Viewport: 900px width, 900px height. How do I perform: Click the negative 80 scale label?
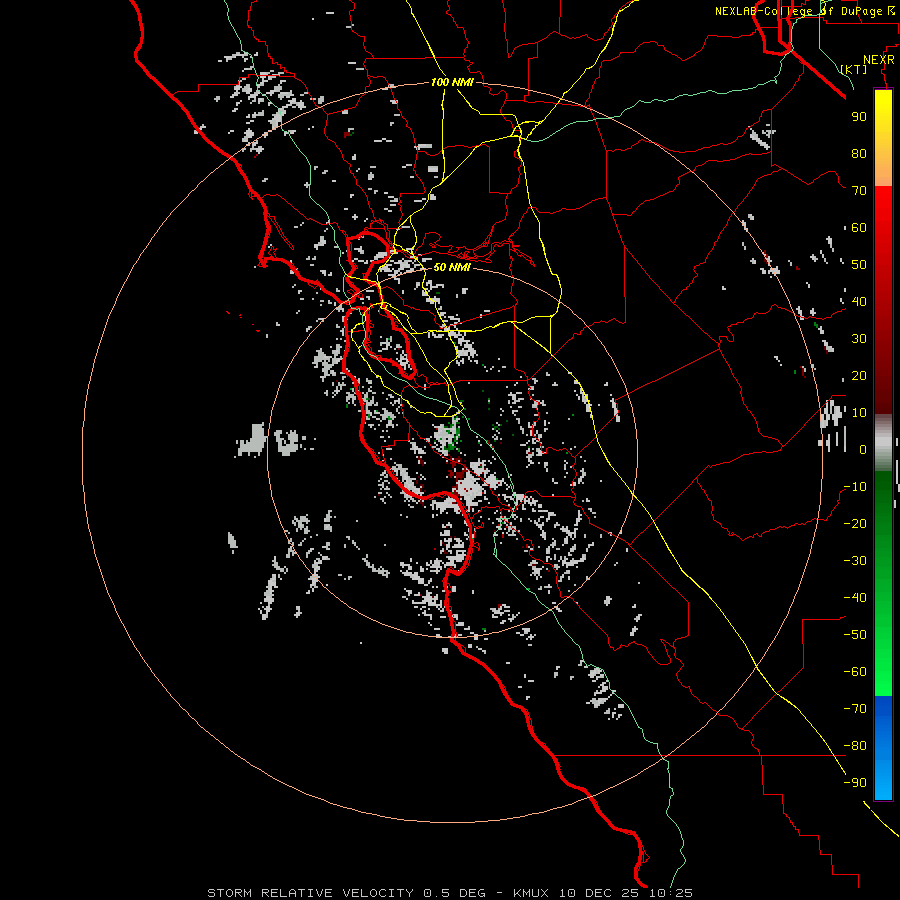(x=855, y=746)
